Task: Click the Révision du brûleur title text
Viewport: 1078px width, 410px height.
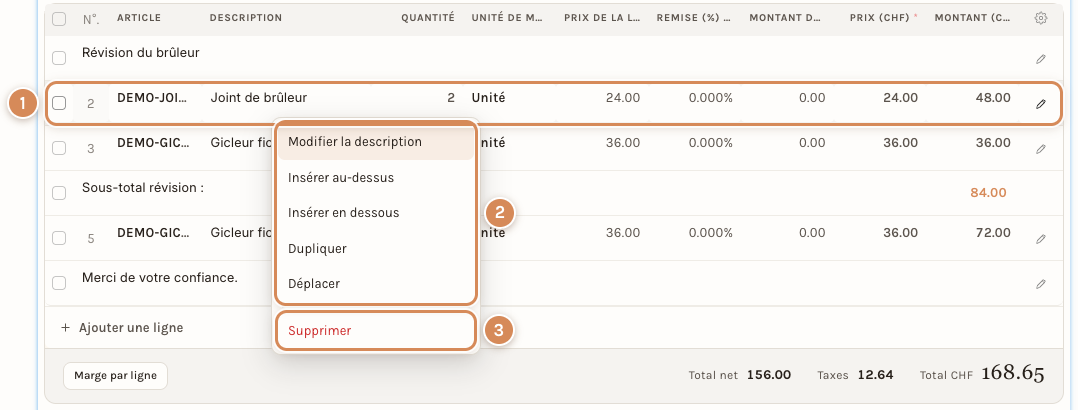Action: (x=141, y=52)
